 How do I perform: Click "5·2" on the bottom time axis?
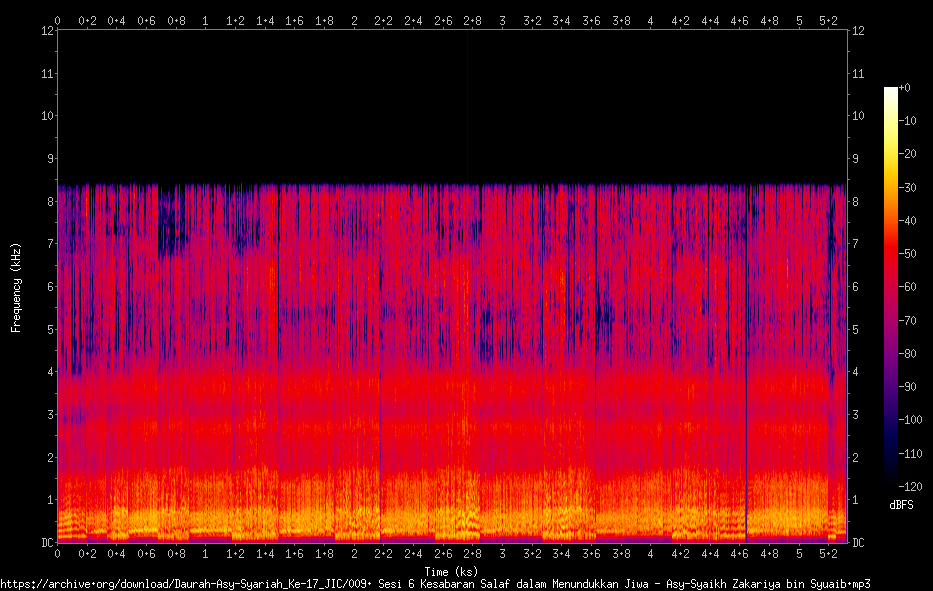click(x=828, y=554)
